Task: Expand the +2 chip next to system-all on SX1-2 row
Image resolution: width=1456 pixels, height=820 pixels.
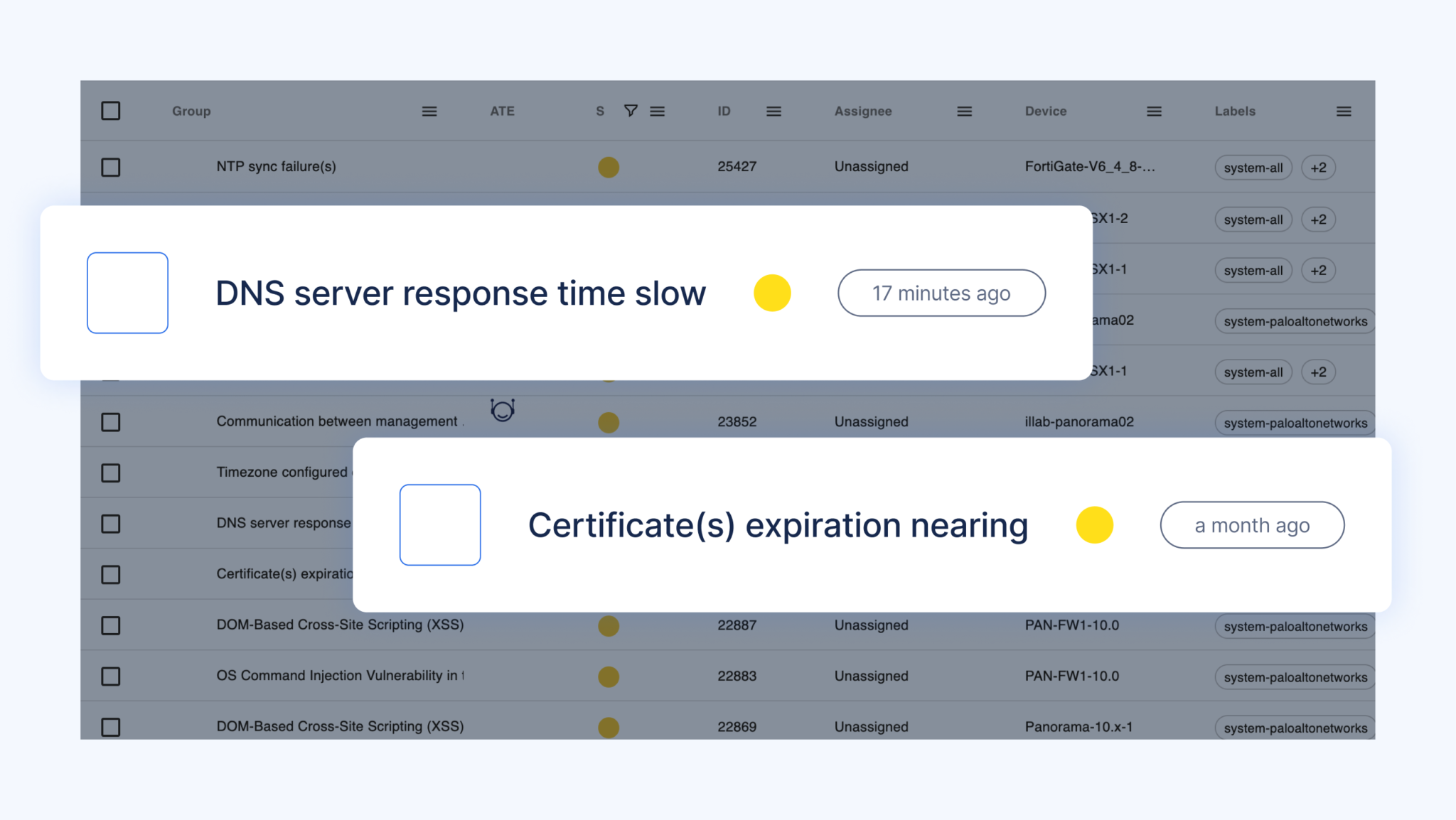Action: [x=1318, y=219]
